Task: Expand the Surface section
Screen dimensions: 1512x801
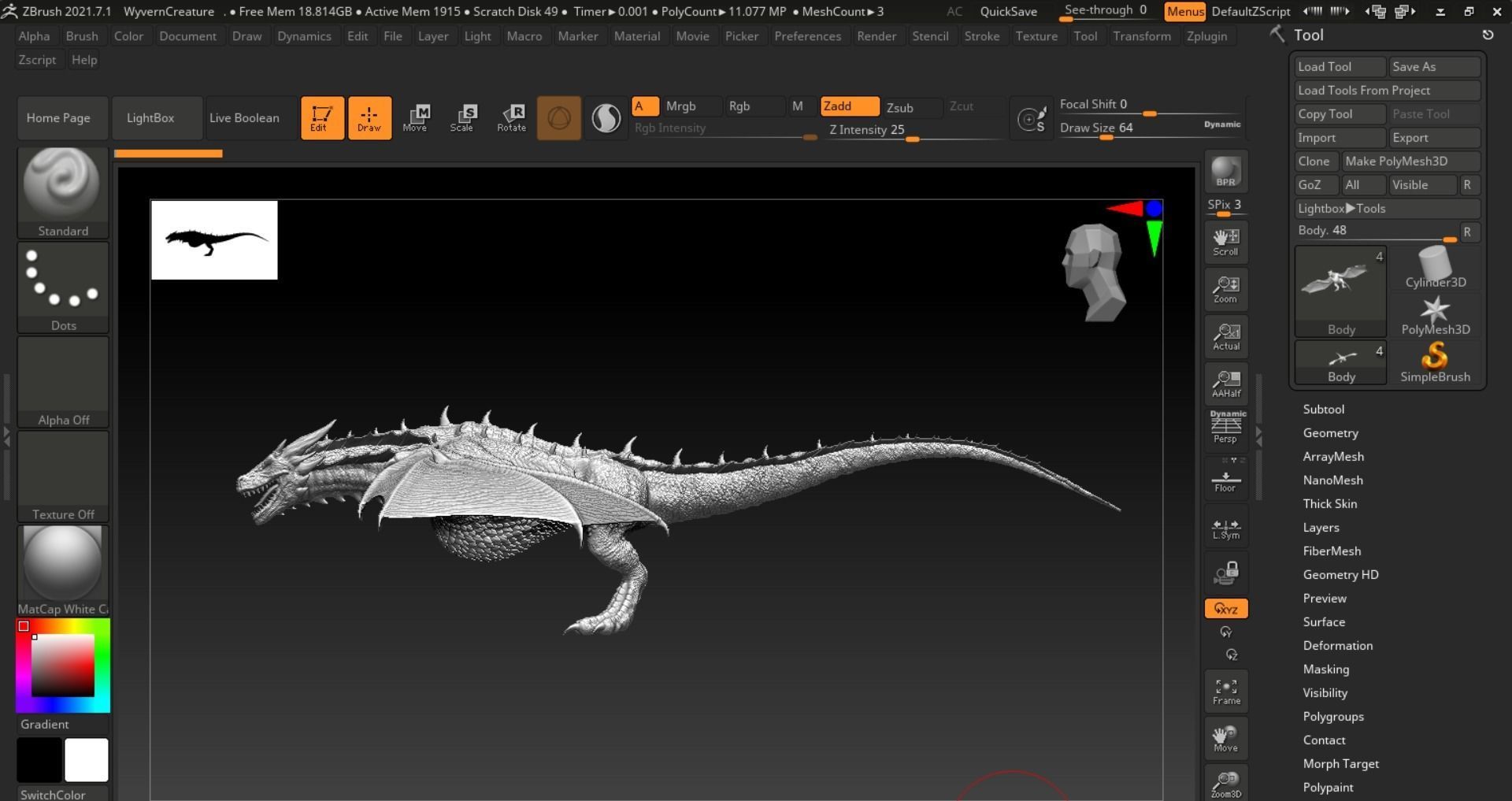Action: click(1324, 622)
